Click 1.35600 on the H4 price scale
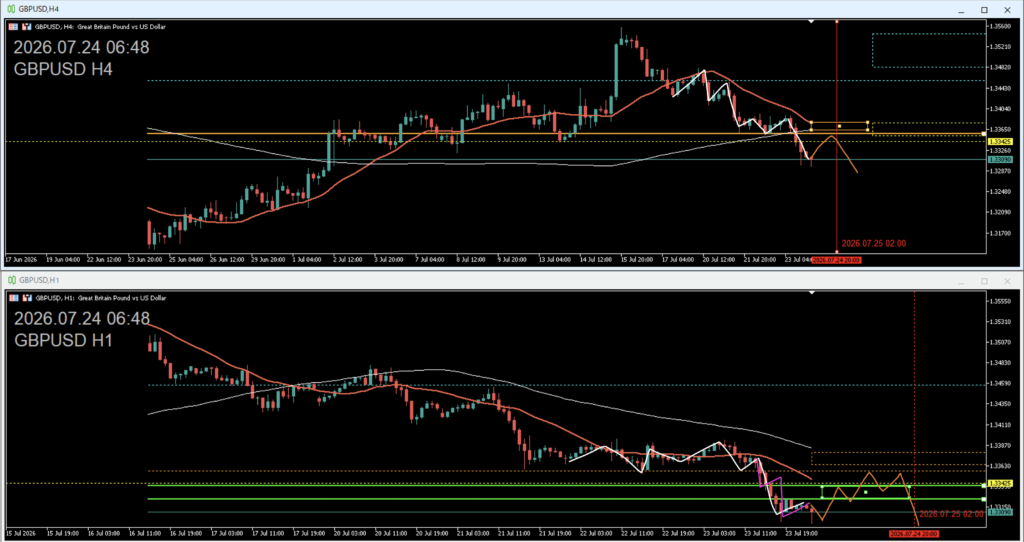Viewport: 1024px width, 542px height. point(999,26)
